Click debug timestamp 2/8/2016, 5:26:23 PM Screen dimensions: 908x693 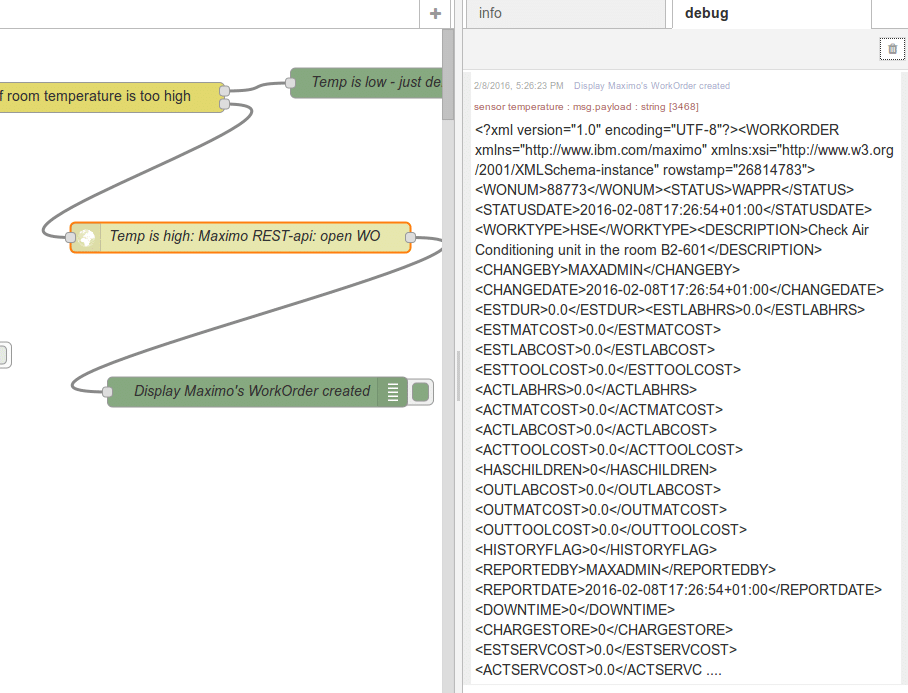(x=518, y=86)
